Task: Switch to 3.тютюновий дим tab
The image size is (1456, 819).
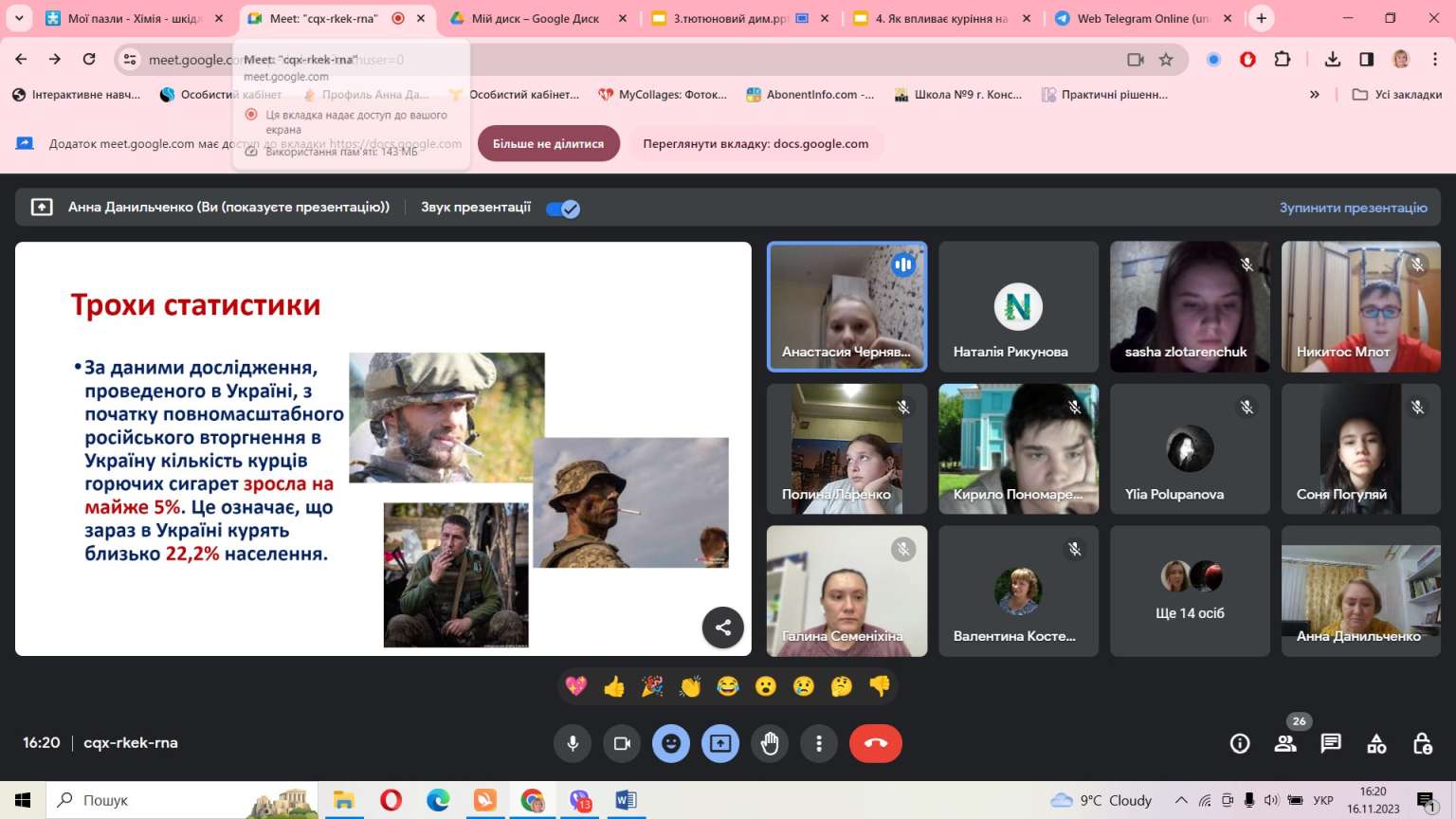Action: click(x=741, y=18)
